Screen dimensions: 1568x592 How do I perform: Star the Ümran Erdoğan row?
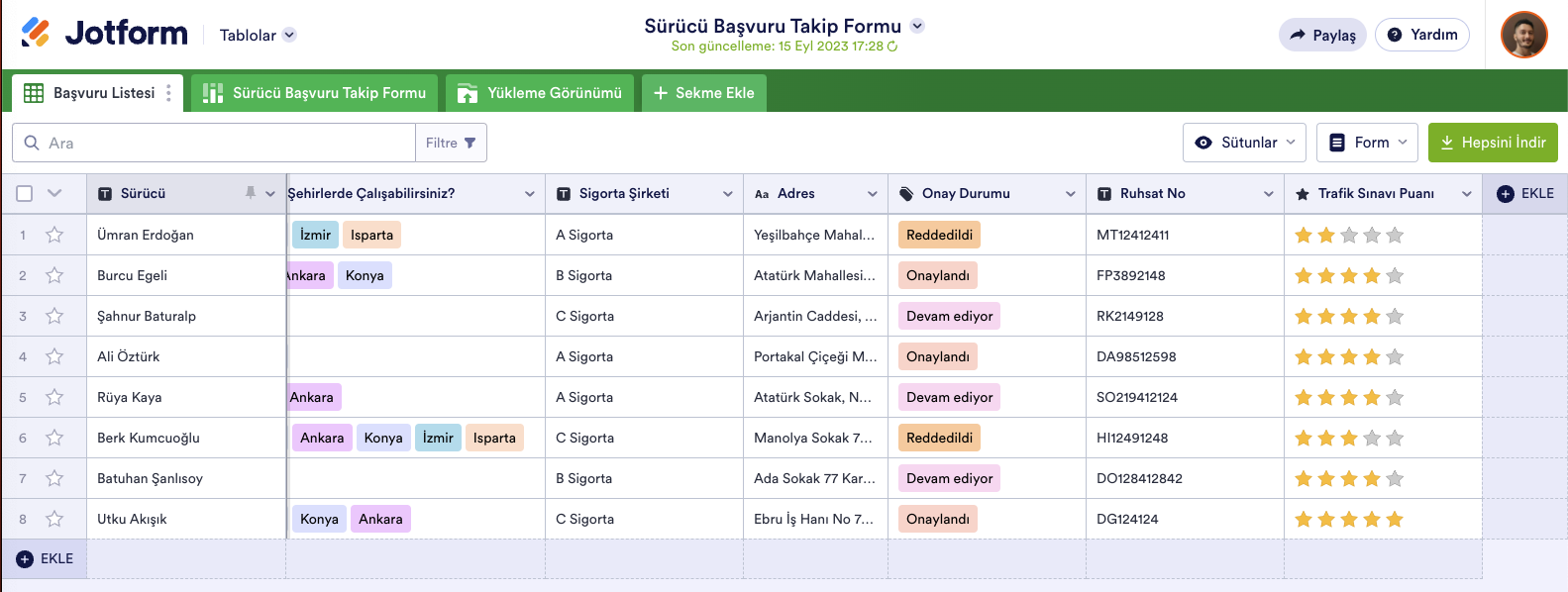(x=54, y=235)
